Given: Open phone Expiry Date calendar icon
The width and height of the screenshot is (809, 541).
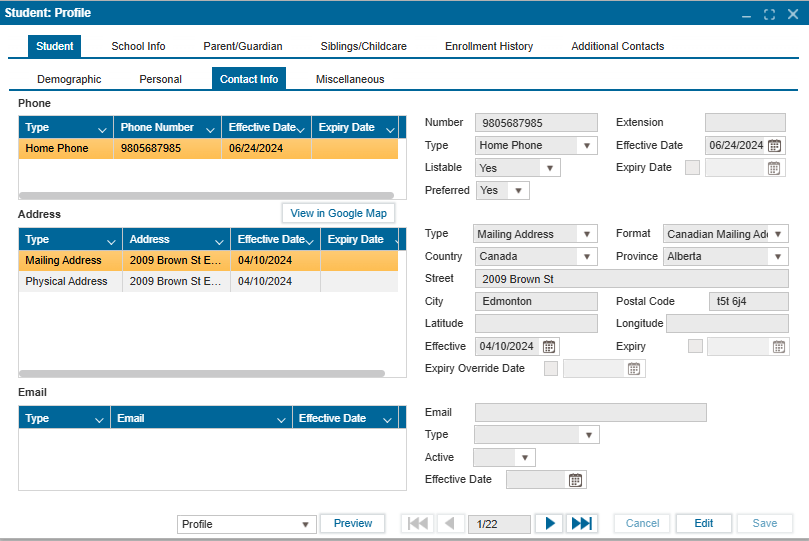Looking at the screenshot, I should click(x=774, y=168).
